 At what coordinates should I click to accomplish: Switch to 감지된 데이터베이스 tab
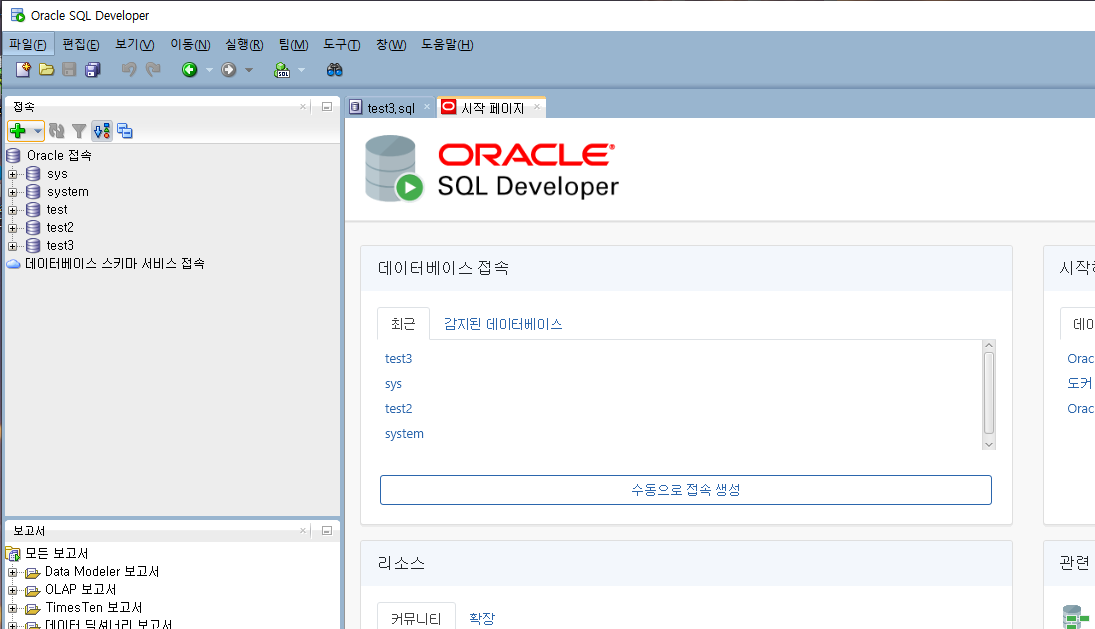pos(503,324)
